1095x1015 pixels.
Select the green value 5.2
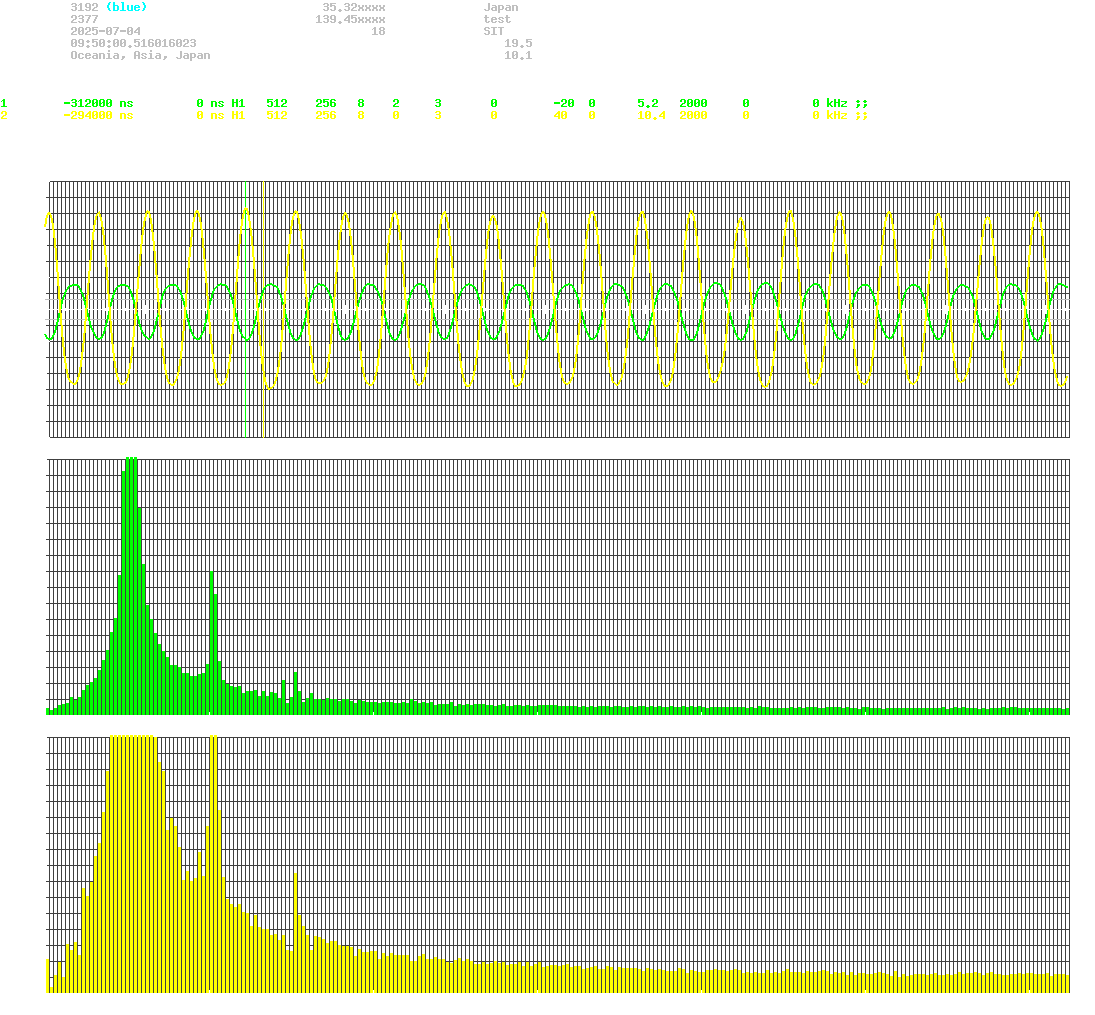(648, 103)
